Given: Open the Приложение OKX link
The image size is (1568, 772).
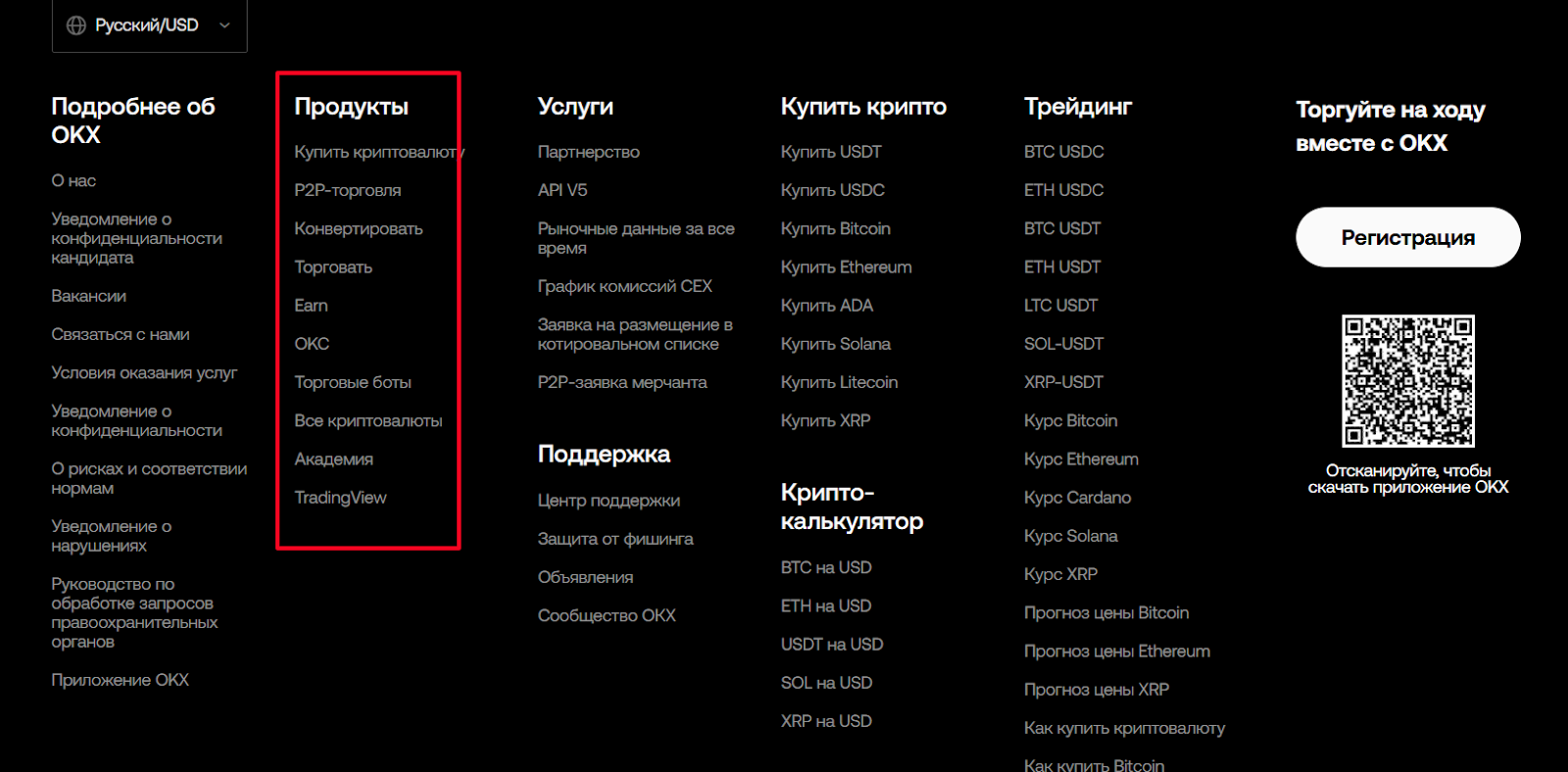Looking at the screenshot, I should coord(120,680).
